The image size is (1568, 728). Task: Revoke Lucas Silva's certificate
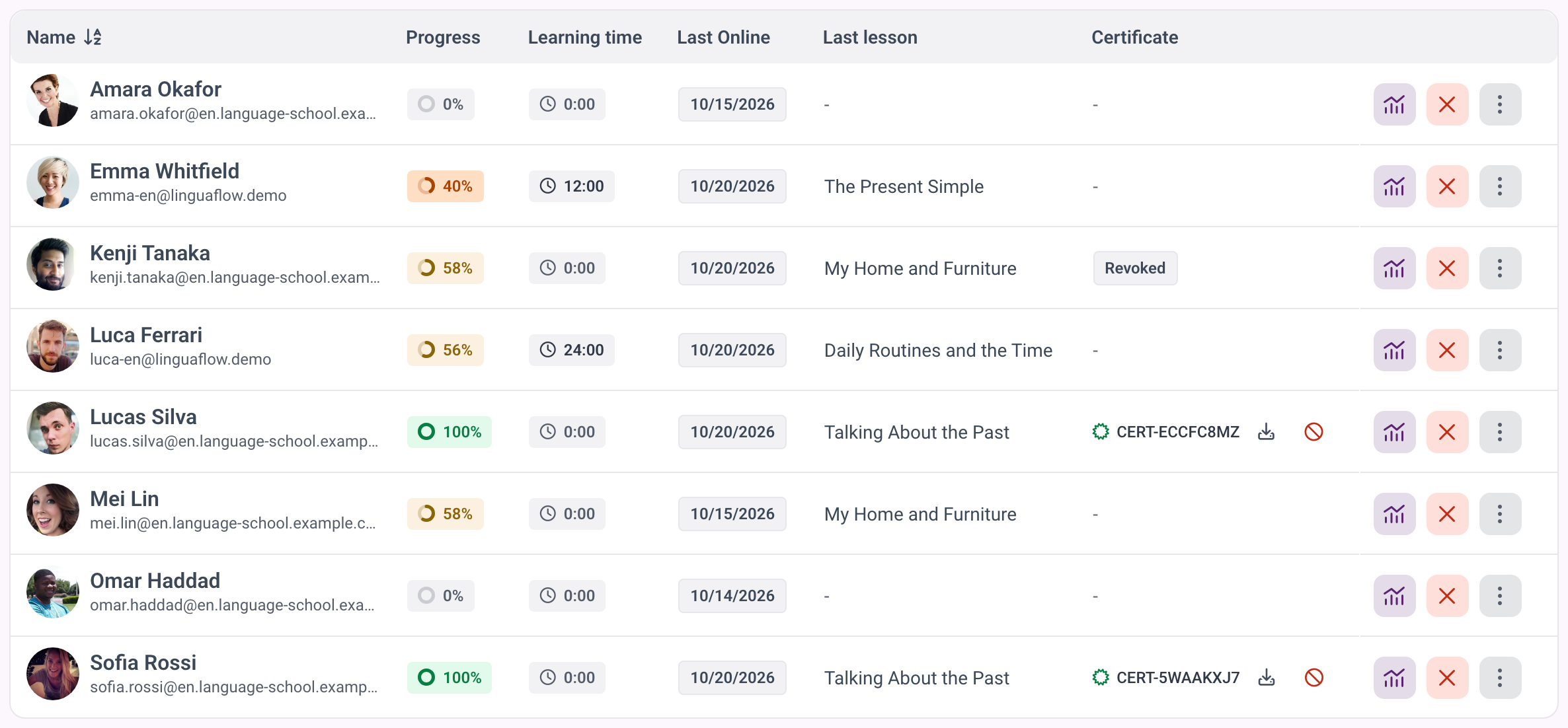(1313, 432)
